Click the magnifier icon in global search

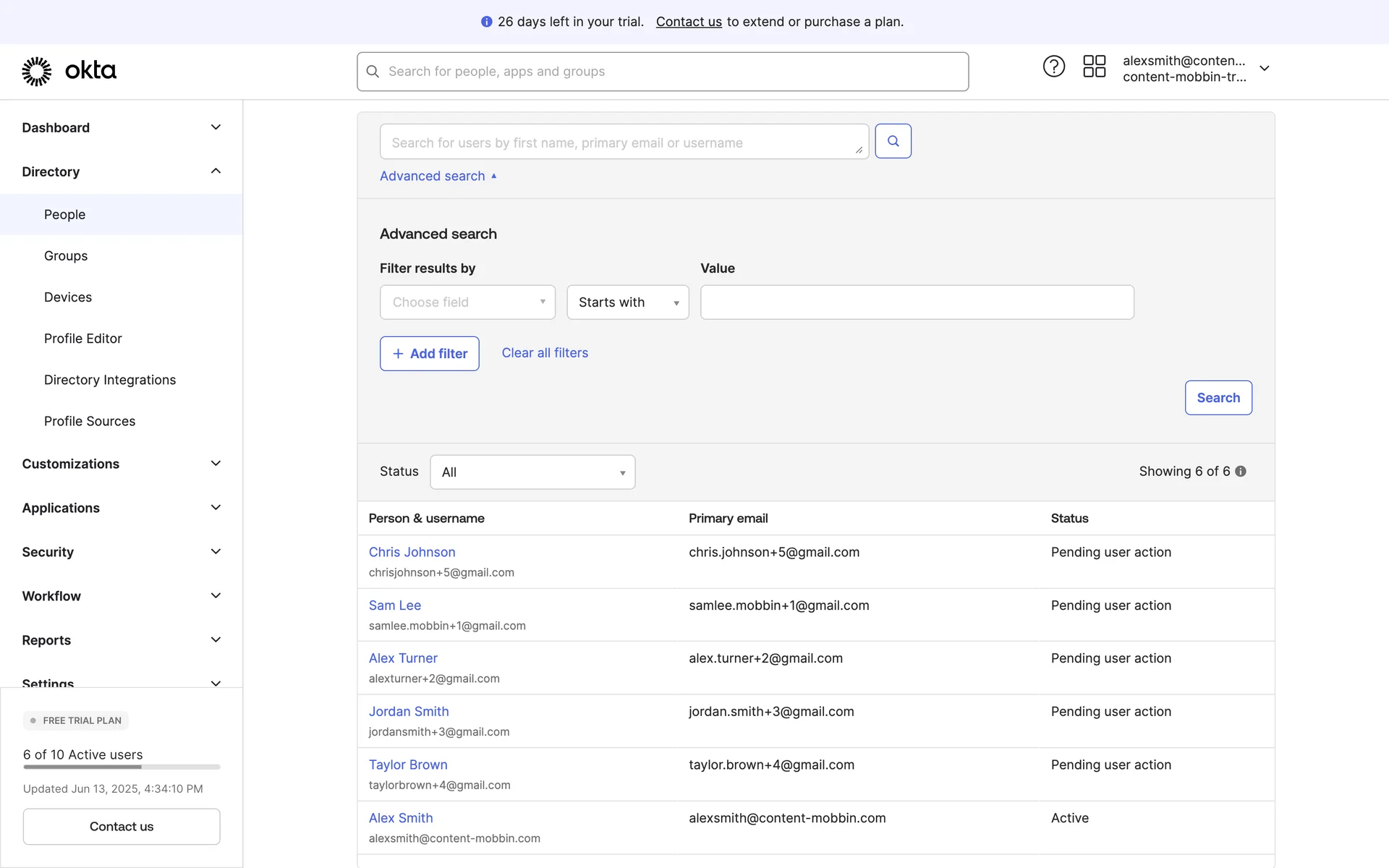[x=373, y=72]
